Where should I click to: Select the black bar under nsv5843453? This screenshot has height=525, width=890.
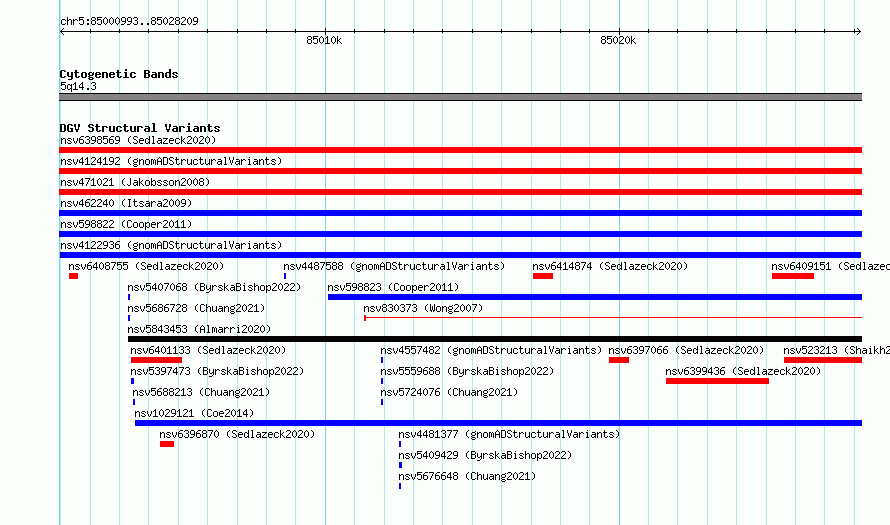495,339
